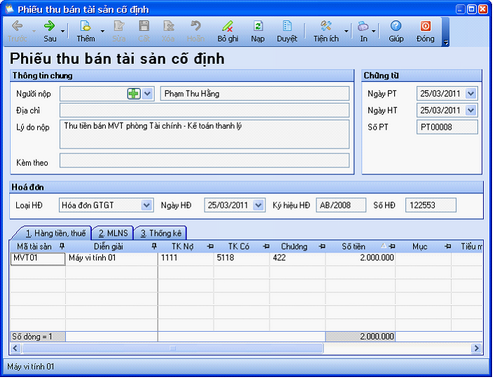493x378 pixels.
Task: Open Ngày PT date dropdown
Action: pos(471,94)
